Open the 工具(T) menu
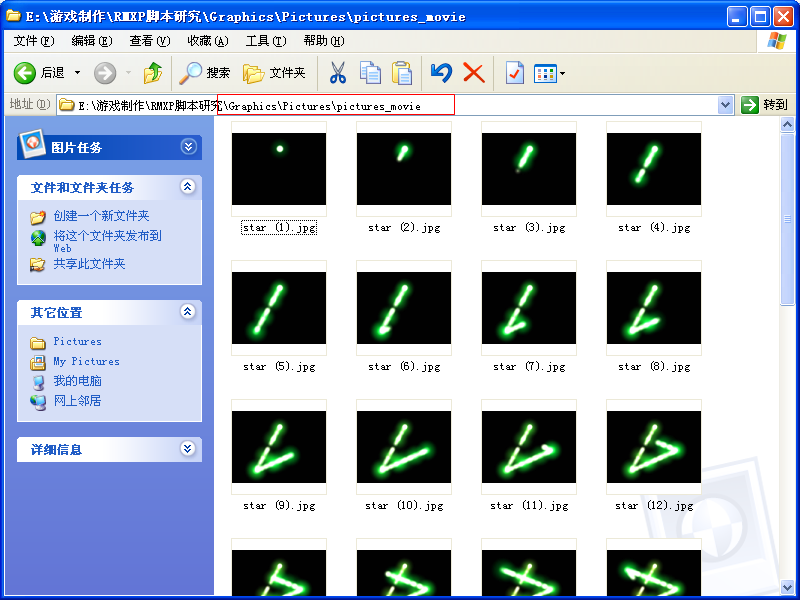800x600 pixels. click(266, 41)
